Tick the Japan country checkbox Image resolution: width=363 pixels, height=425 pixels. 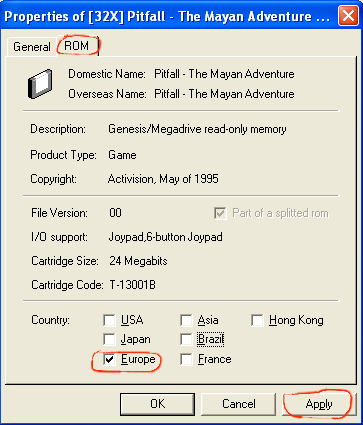pos(109,340)
